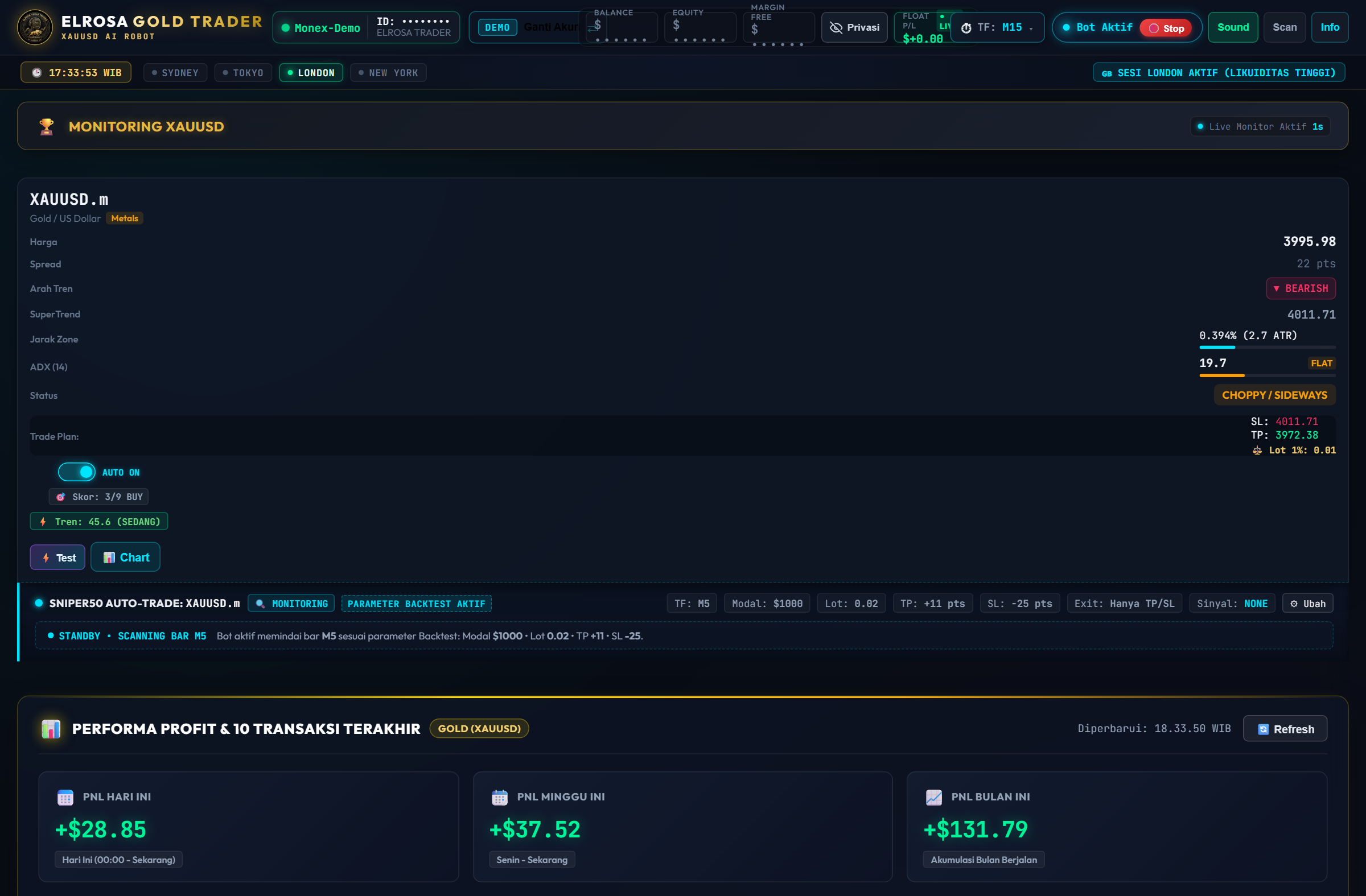
Task: Click the calendar icon beside PNL Hari Ini
Action: (x=65, y=797)
